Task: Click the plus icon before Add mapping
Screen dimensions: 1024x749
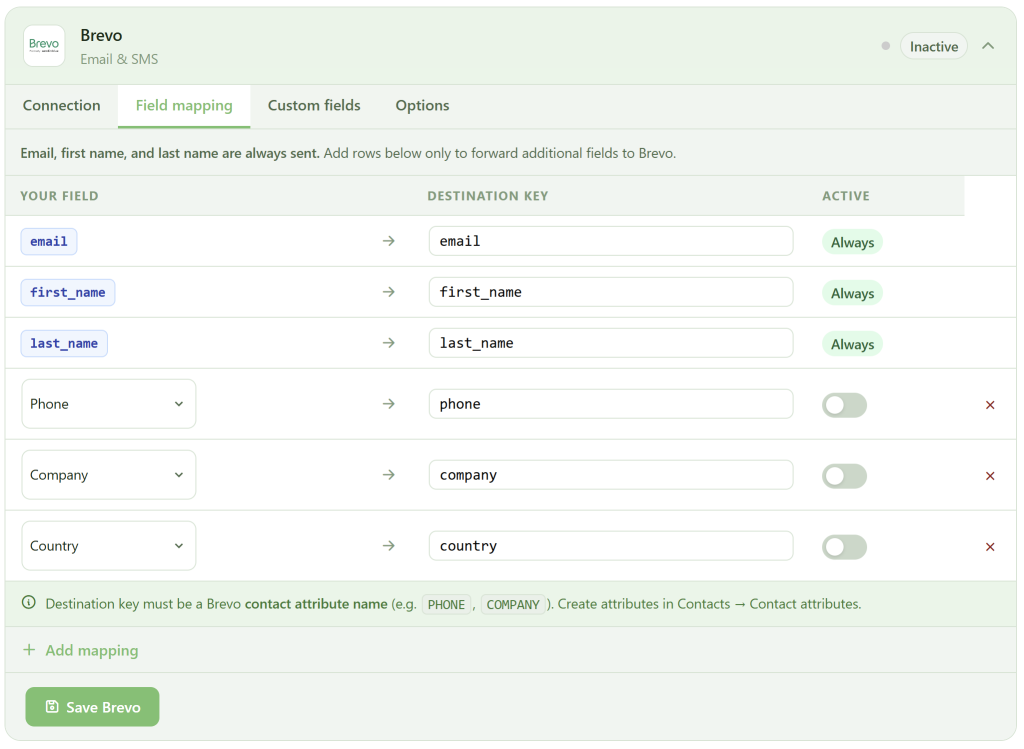Action: point(29,650)
